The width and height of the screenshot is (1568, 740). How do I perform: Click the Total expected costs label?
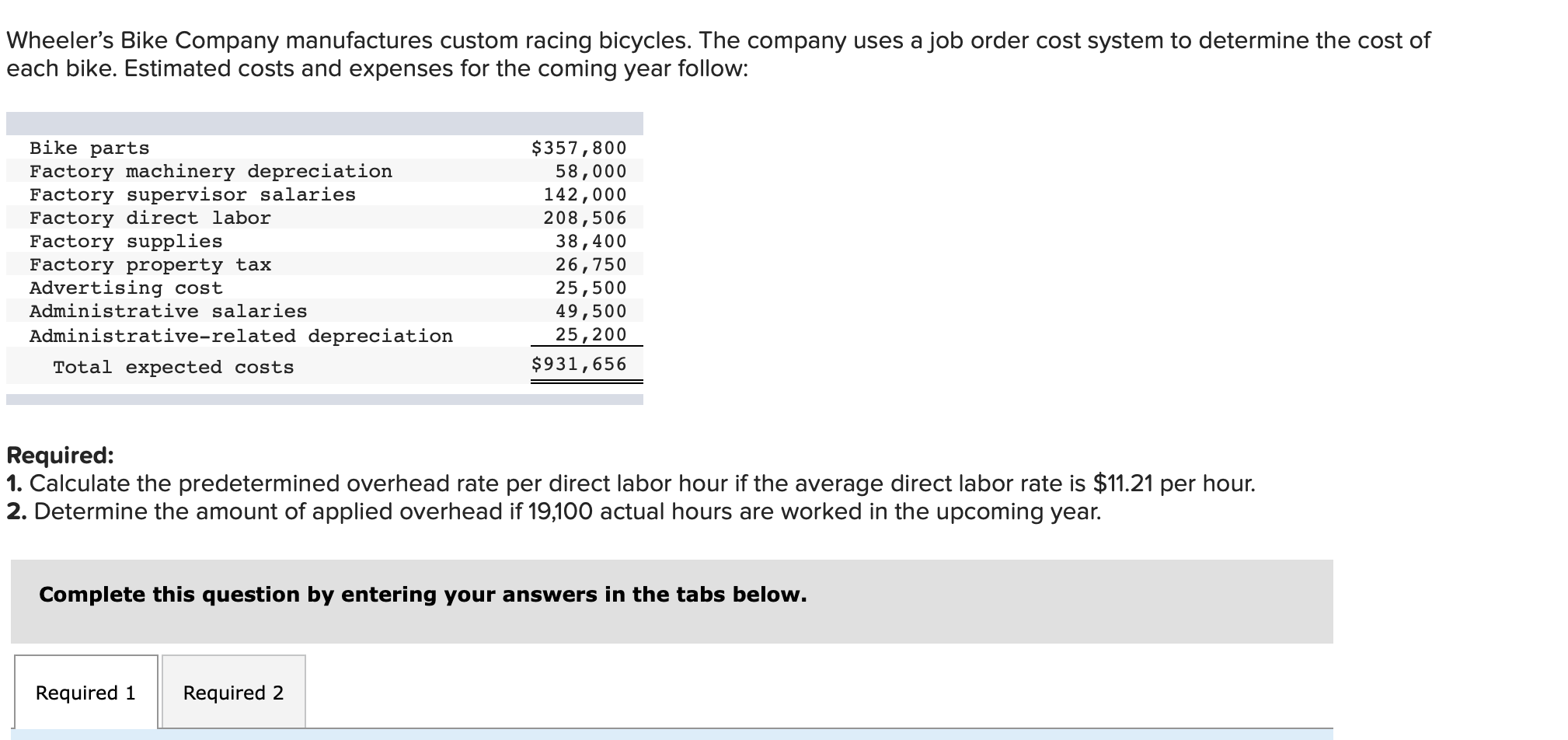pos(173,367)
